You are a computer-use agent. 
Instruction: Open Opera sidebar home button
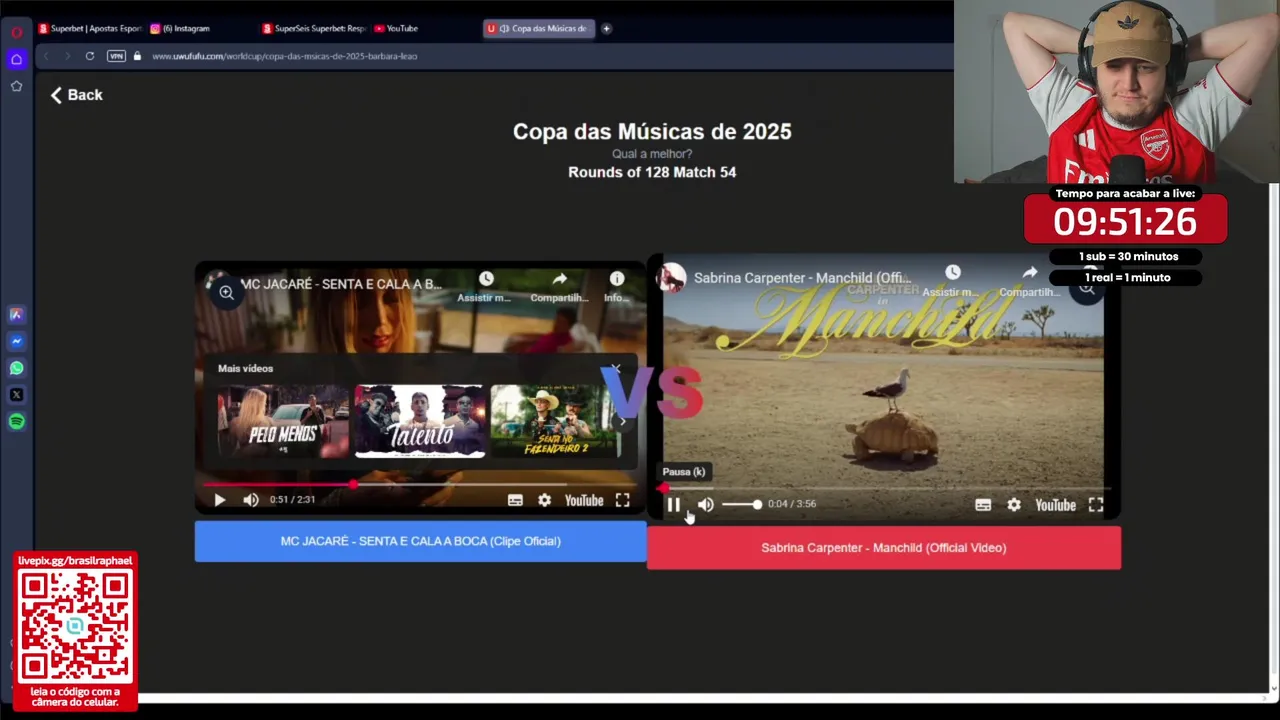coord(16,59)
